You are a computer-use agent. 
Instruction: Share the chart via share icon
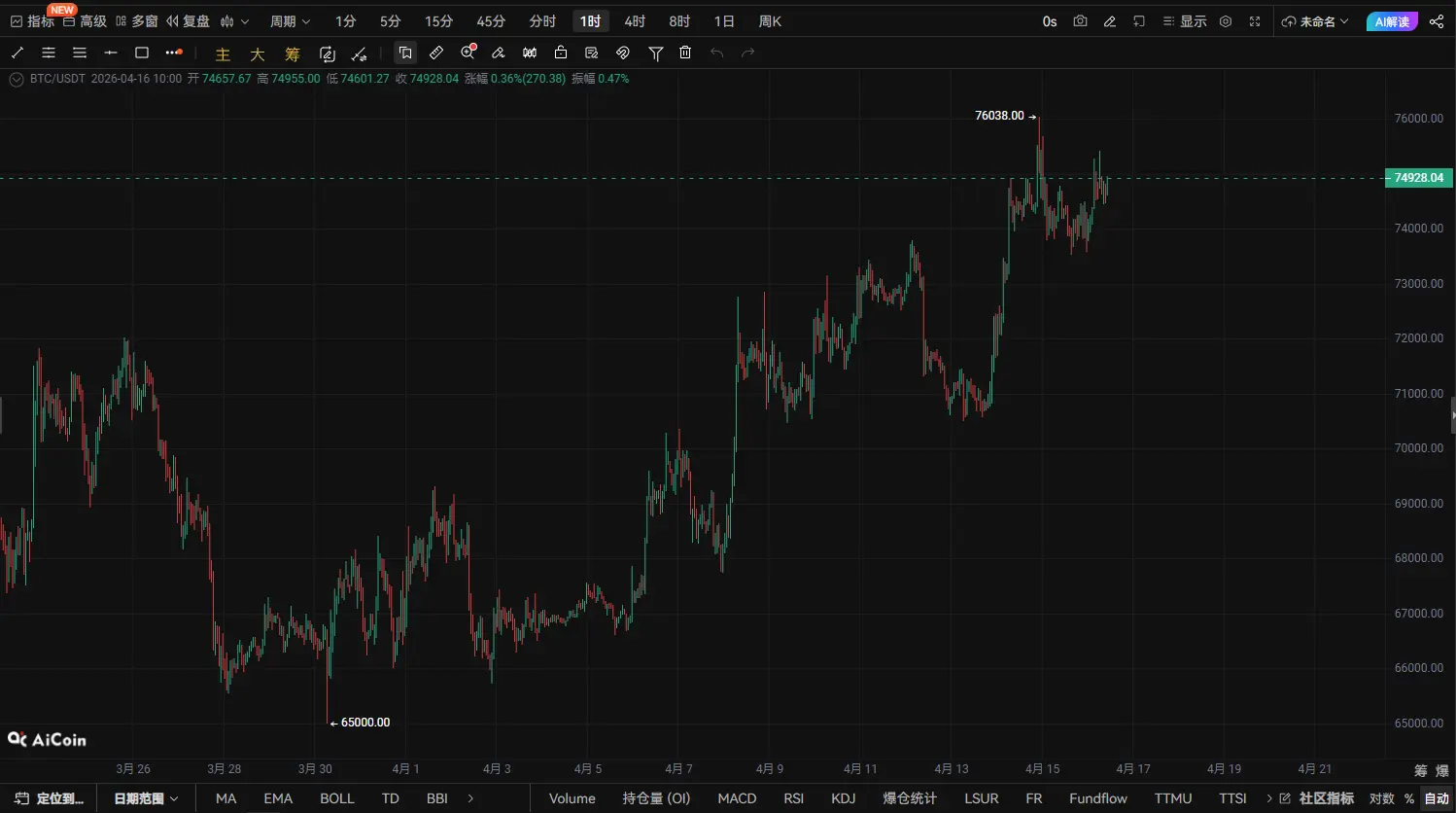click(x=1437, y=21)
